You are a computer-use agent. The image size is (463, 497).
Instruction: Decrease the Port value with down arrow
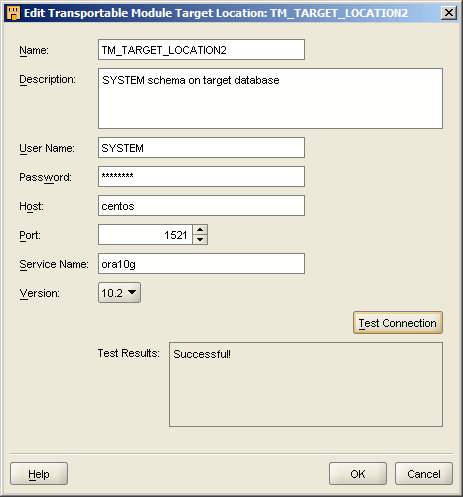pos(200,239)
